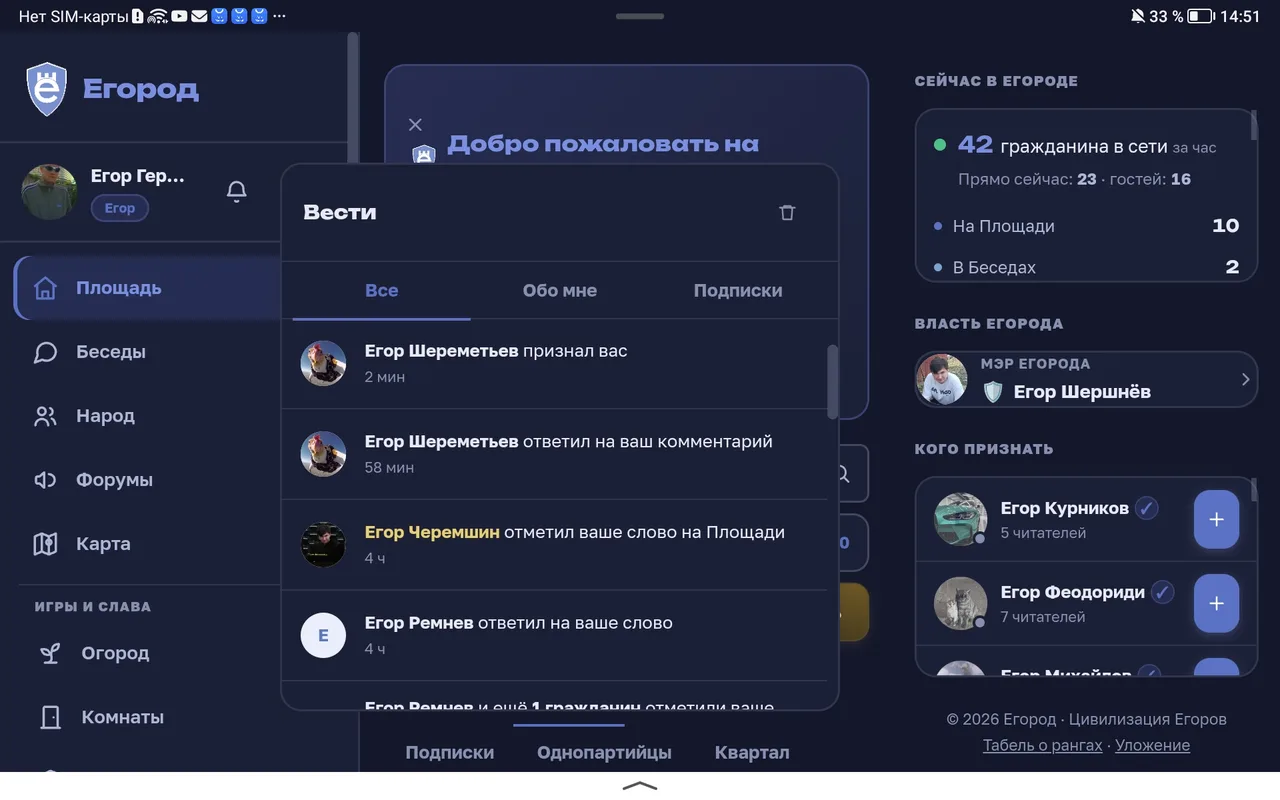Pull up the bottom navigation handle
This screenshot has height=800, width=1280.
tap(640, 786)
